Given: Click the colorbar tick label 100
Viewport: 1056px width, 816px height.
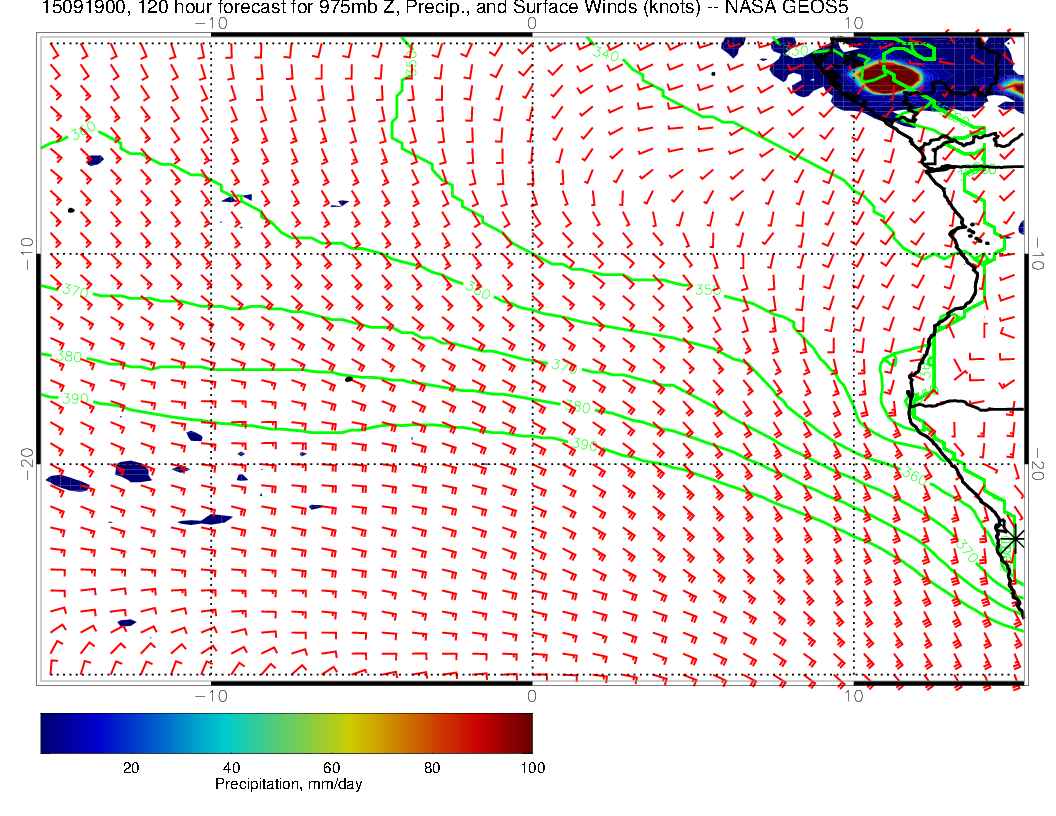Looking at the screenshot, I should [x=532, y=767].
